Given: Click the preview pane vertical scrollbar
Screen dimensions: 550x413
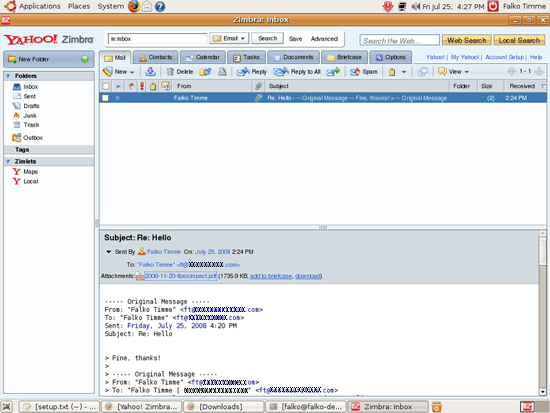Looking at the screenshot, I should tap(542, 313).
